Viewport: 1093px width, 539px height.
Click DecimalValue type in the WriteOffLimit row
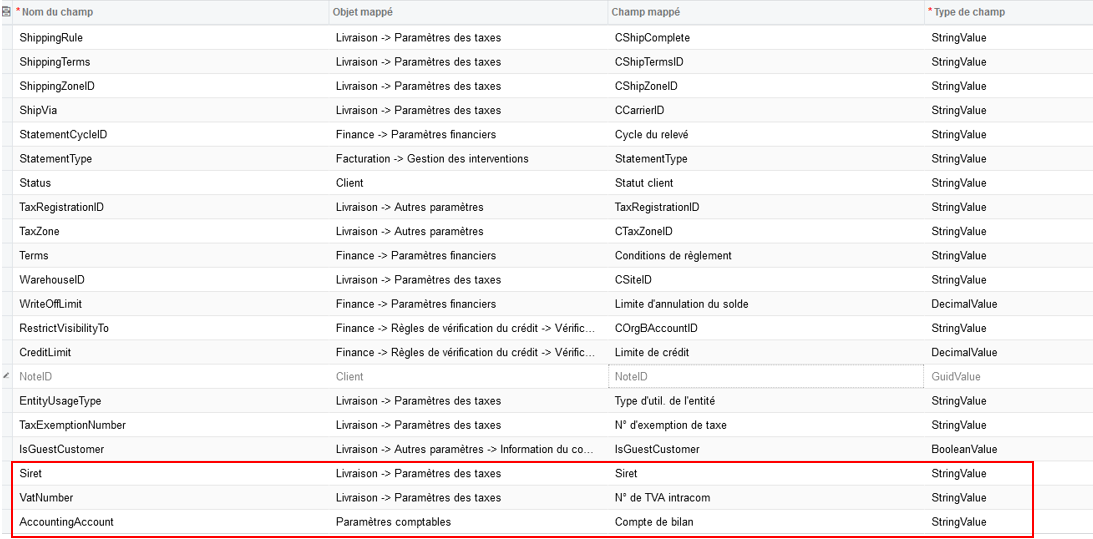point(1009,304)
